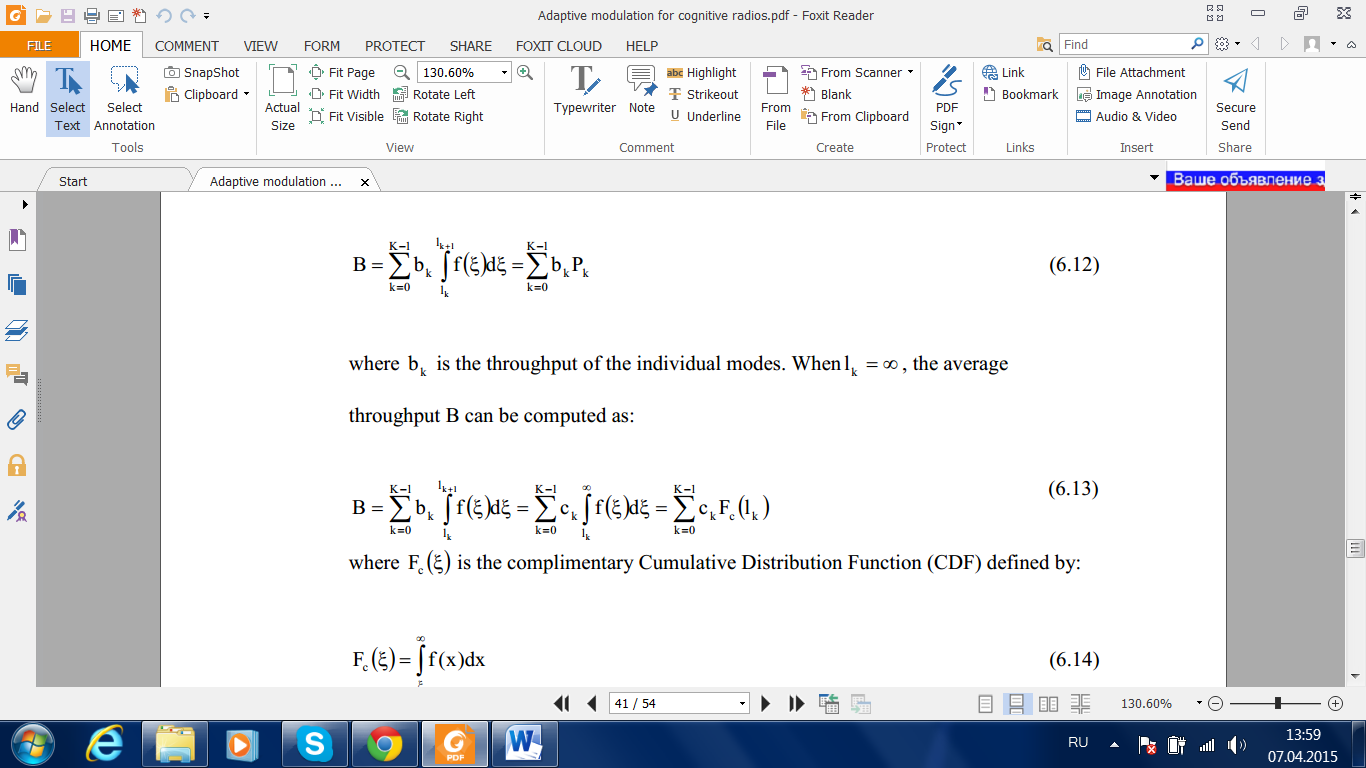The image size is (1366, 768).
Task: Add a File Attachment
Action: [1131, 72]
